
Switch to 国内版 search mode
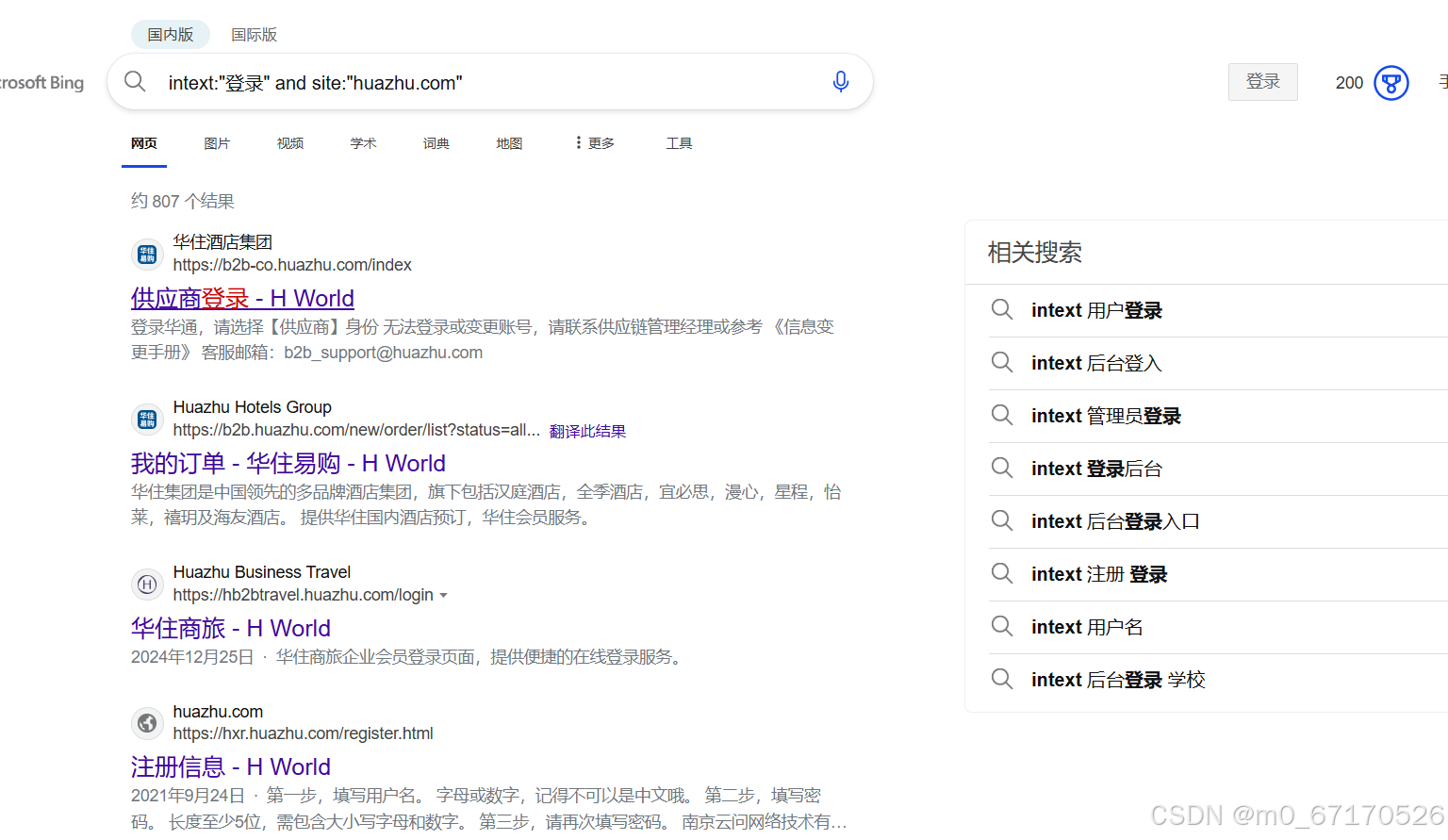pyautogui.click(x=171, y=35)
